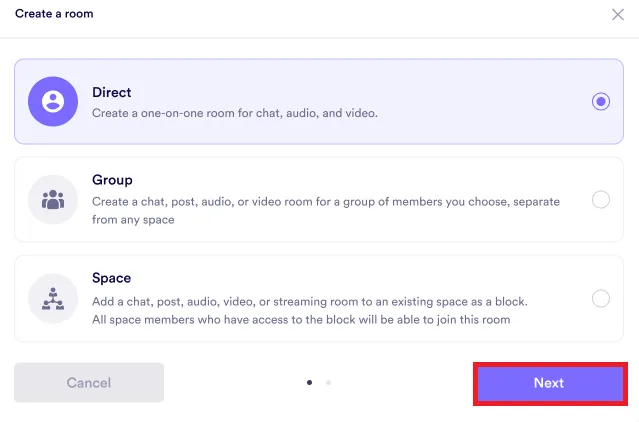Click the 'Create a room' dialog heading
The image size is (639, 422).
tap(54, 14)
